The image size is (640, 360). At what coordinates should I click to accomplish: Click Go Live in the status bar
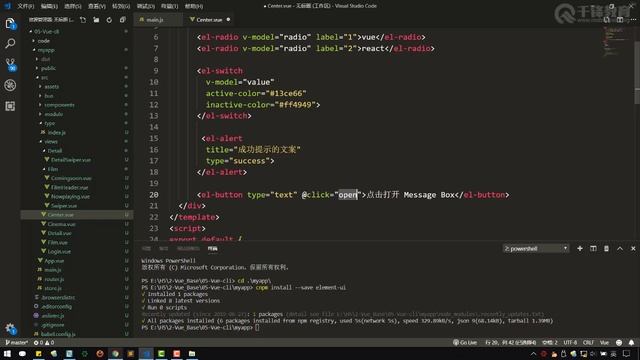pyautogui.click(x=465, y=342)
